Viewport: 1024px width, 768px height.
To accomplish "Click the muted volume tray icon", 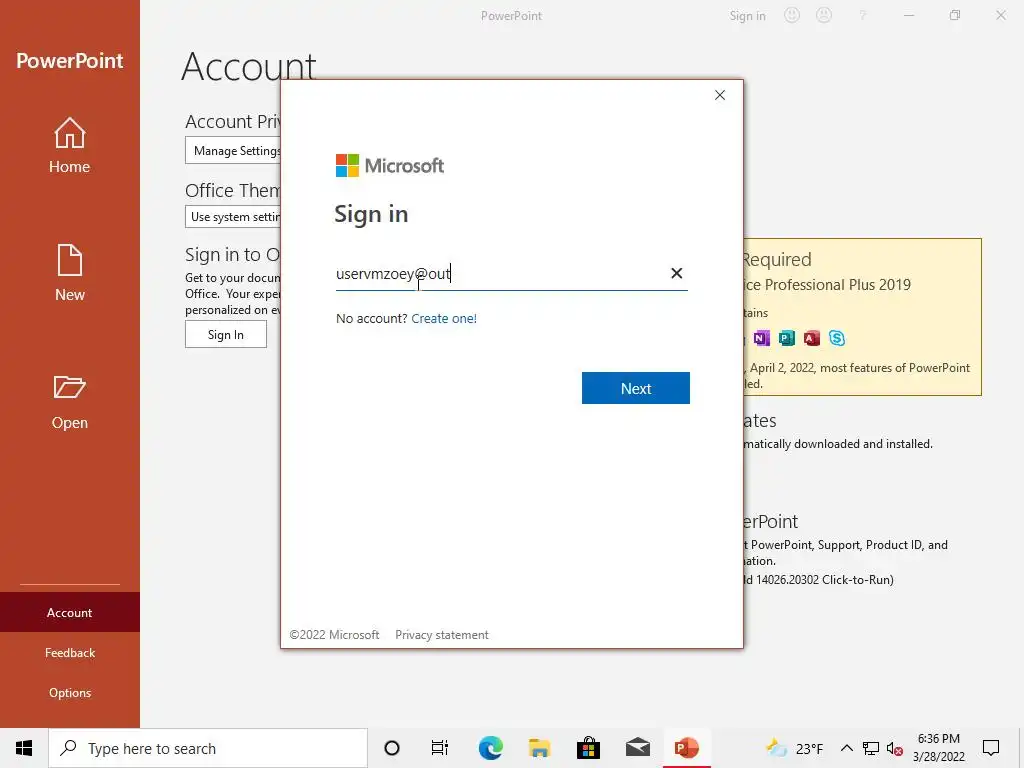I will click(x=895, y=748).
